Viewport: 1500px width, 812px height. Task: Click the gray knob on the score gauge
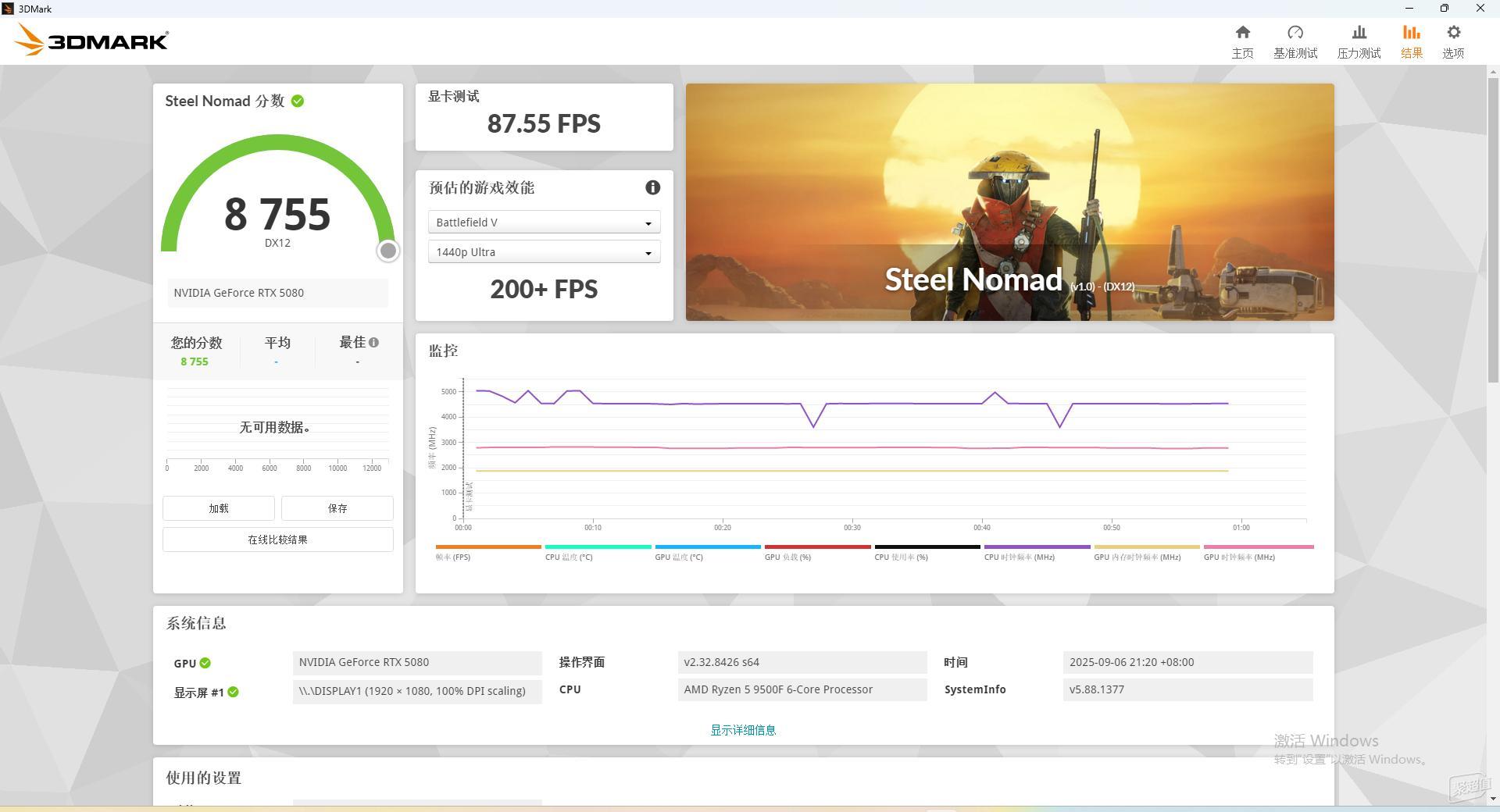[x=388, y=251]
